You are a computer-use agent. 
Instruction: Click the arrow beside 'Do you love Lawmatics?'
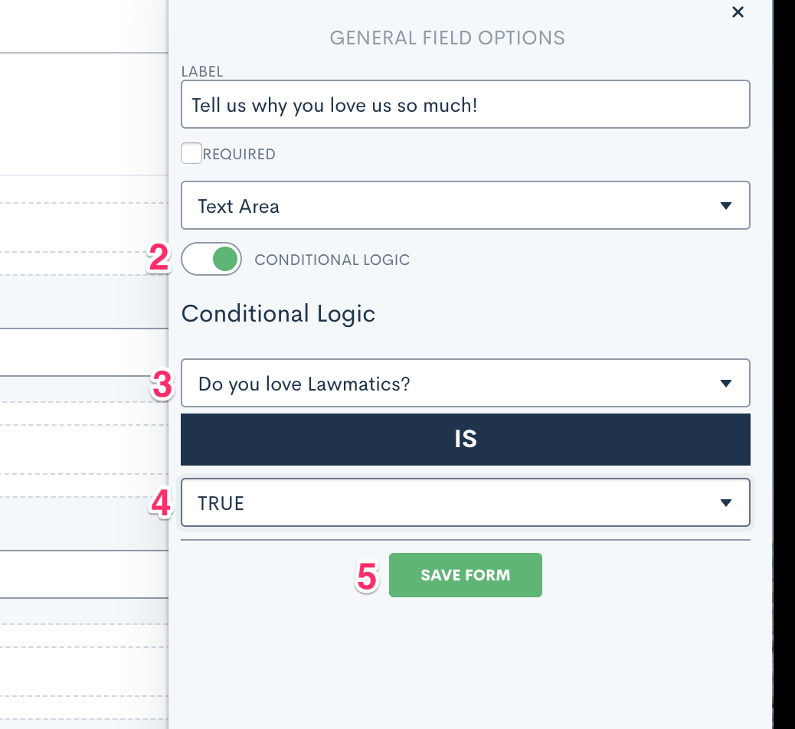pos(726,384)
